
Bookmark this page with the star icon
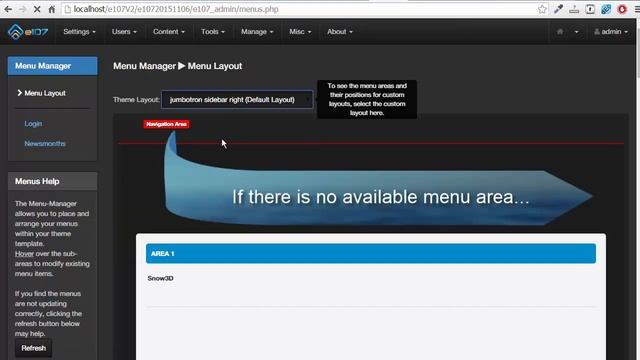click(542, 9)
